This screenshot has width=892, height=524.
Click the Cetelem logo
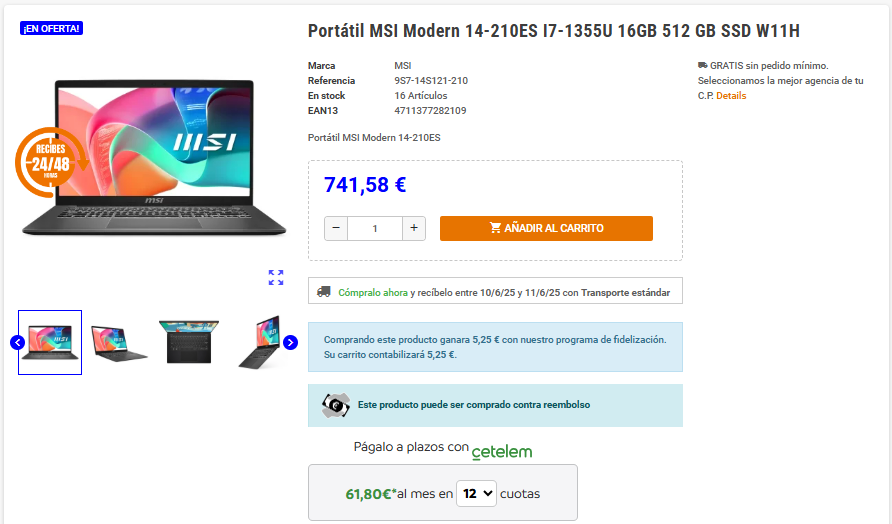click(502, 452)
